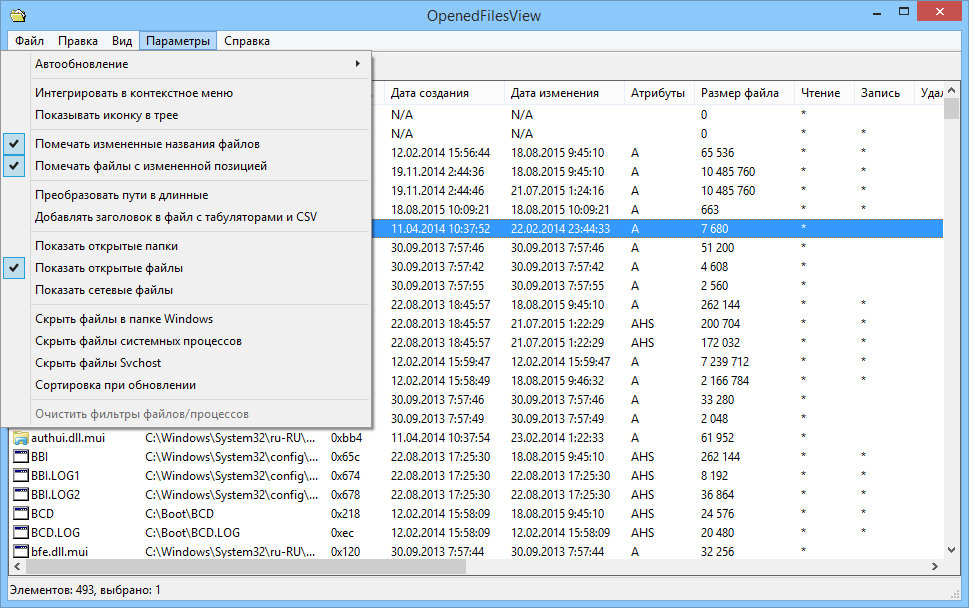Viewport: 969px width, 608px height.
Task: Sort by 'Дата изменения' column header
Action: (x=564, y=93)
